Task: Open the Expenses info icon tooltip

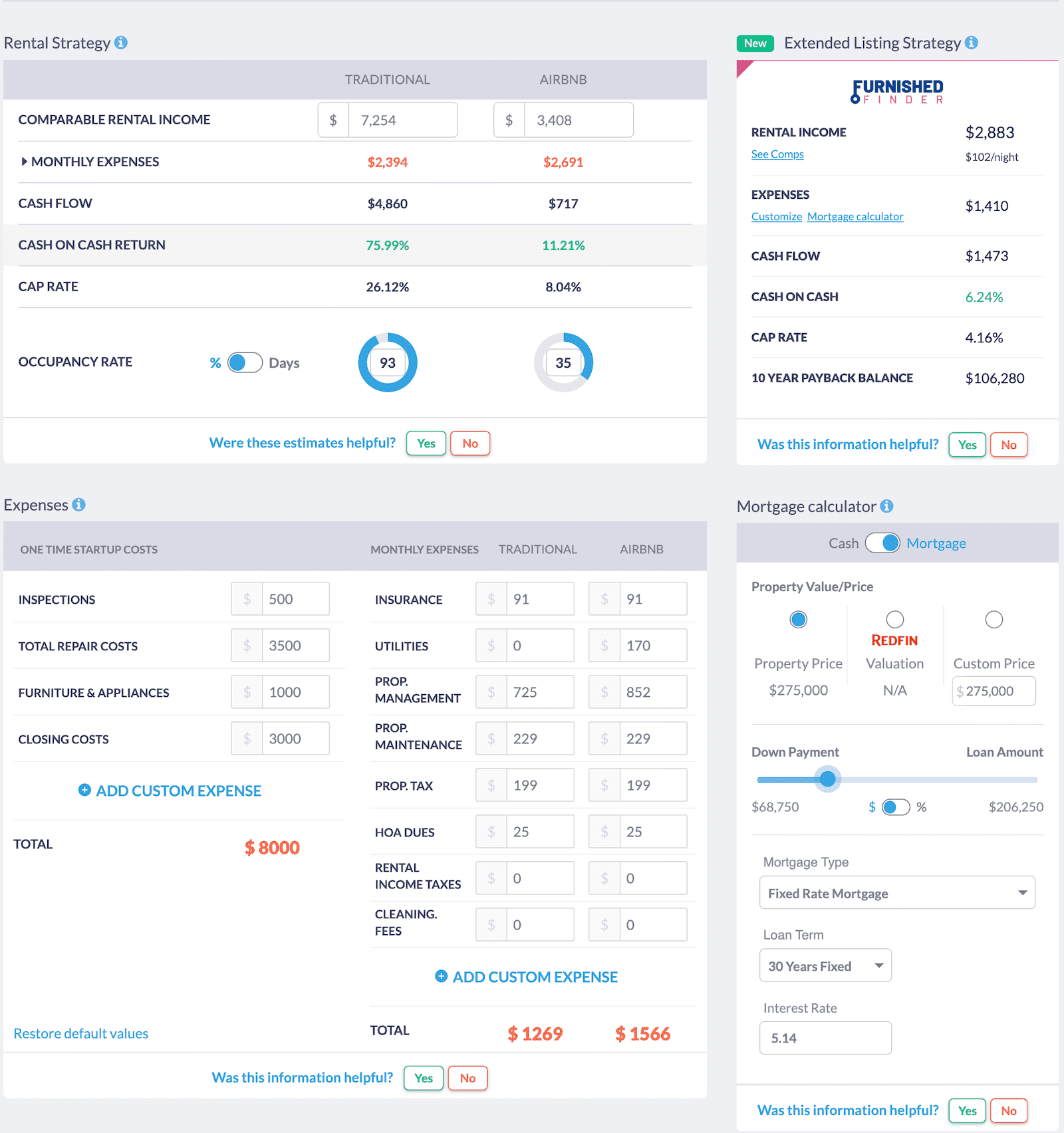Action: [79, 505]
